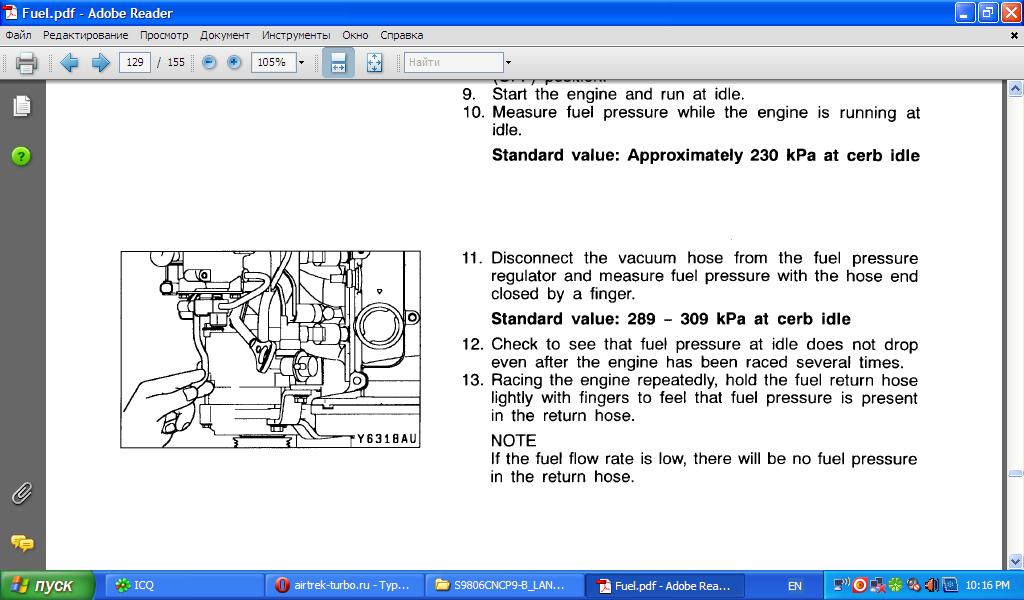The height and width of the screenshot is (600, 1024).
Task: Go to previous page with left arrow
Action: 69,63
